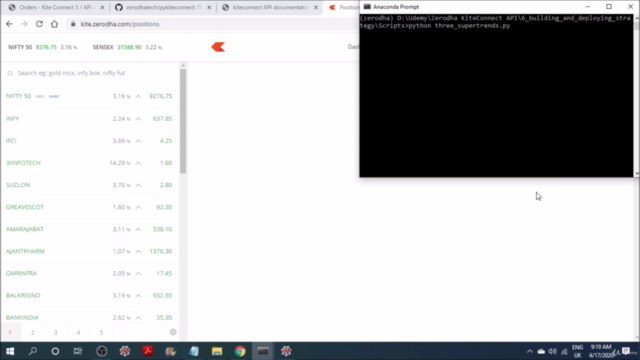Select IFCI row in marketwatch
This screenshot has width=640, height=360.
tap(89, 140)
